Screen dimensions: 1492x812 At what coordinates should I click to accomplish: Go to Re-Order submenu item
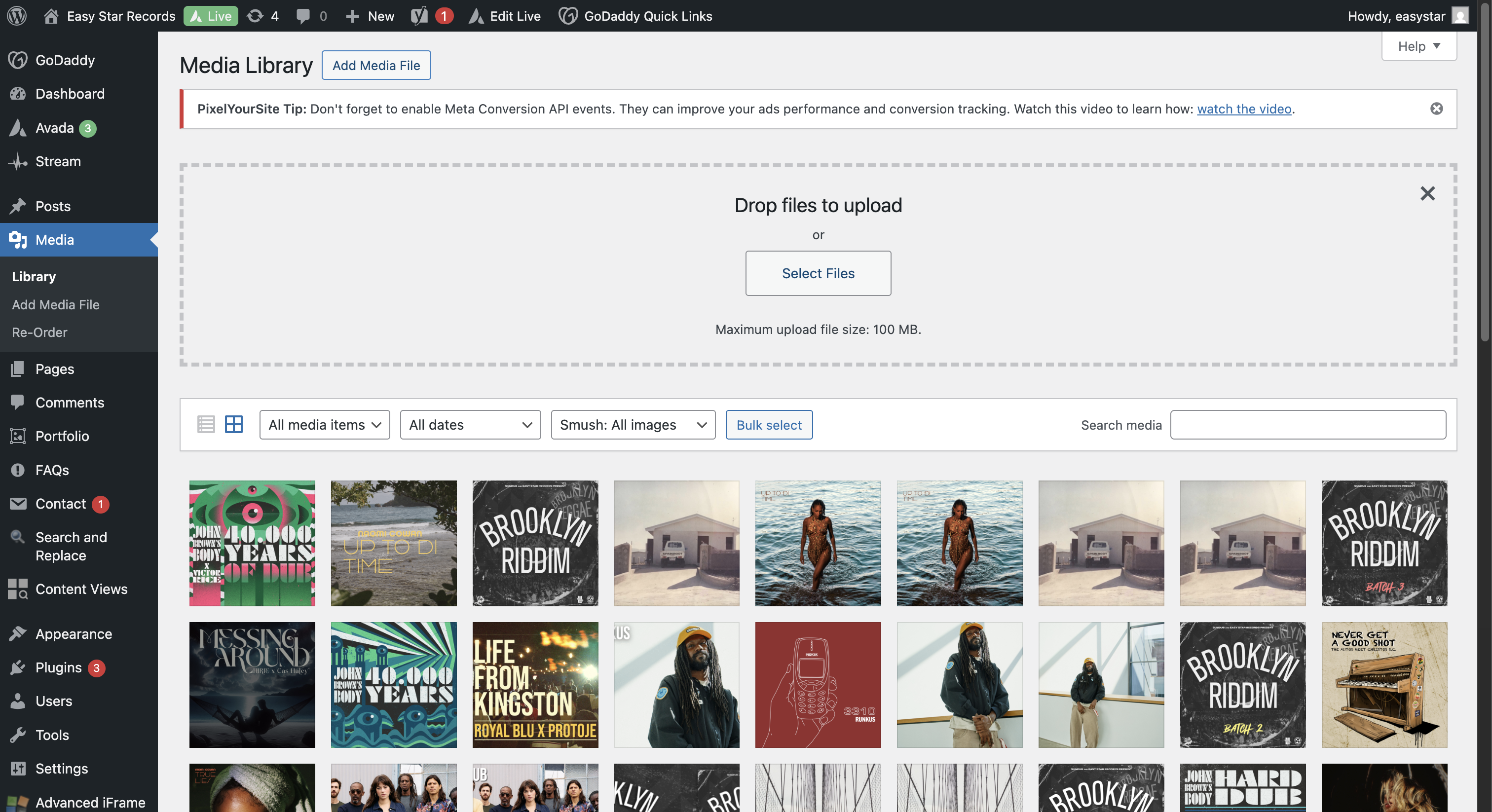[x=39, y=332]
